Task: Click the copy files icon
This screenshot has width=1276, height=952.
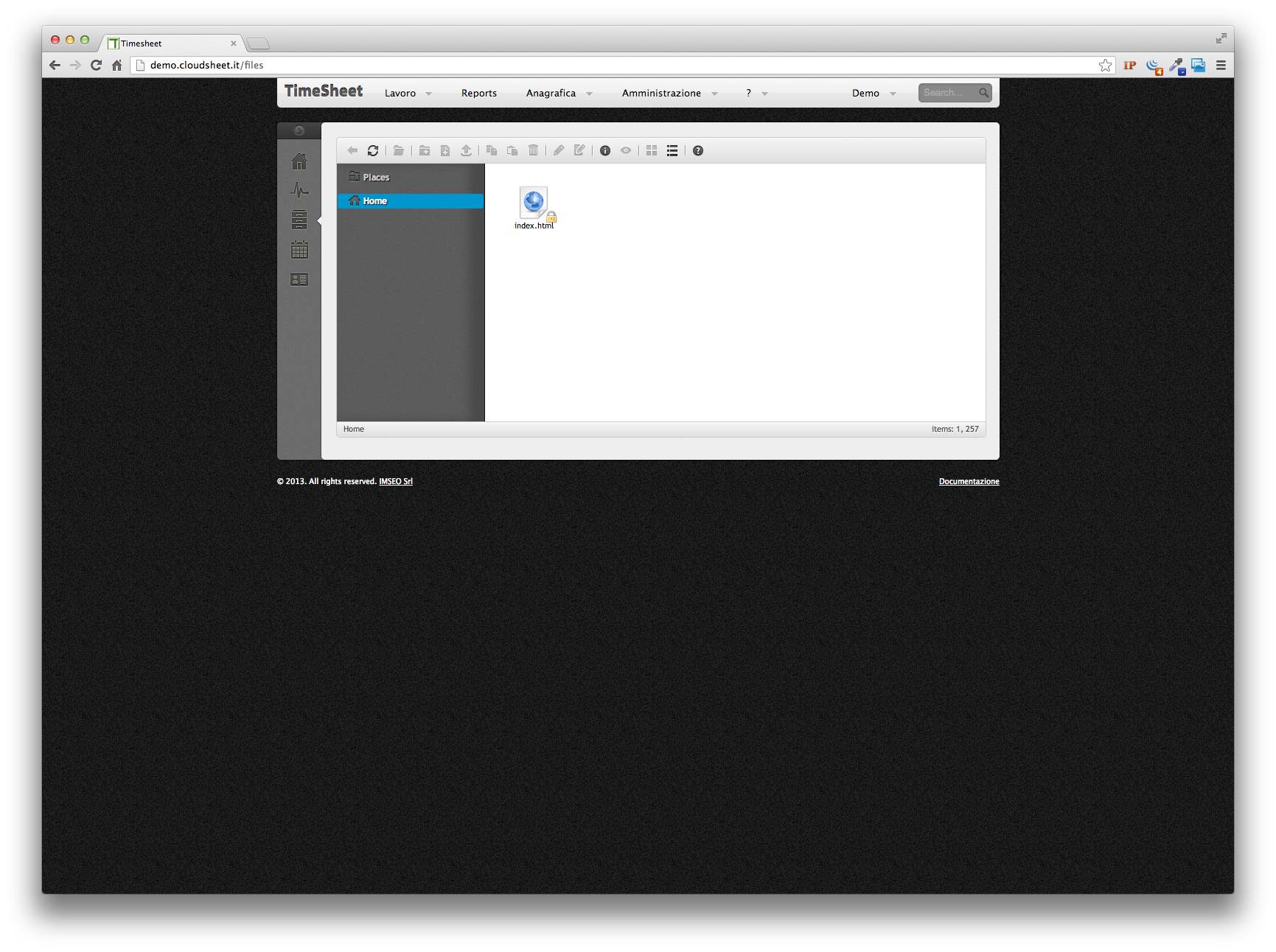Action: click(492, 150)
